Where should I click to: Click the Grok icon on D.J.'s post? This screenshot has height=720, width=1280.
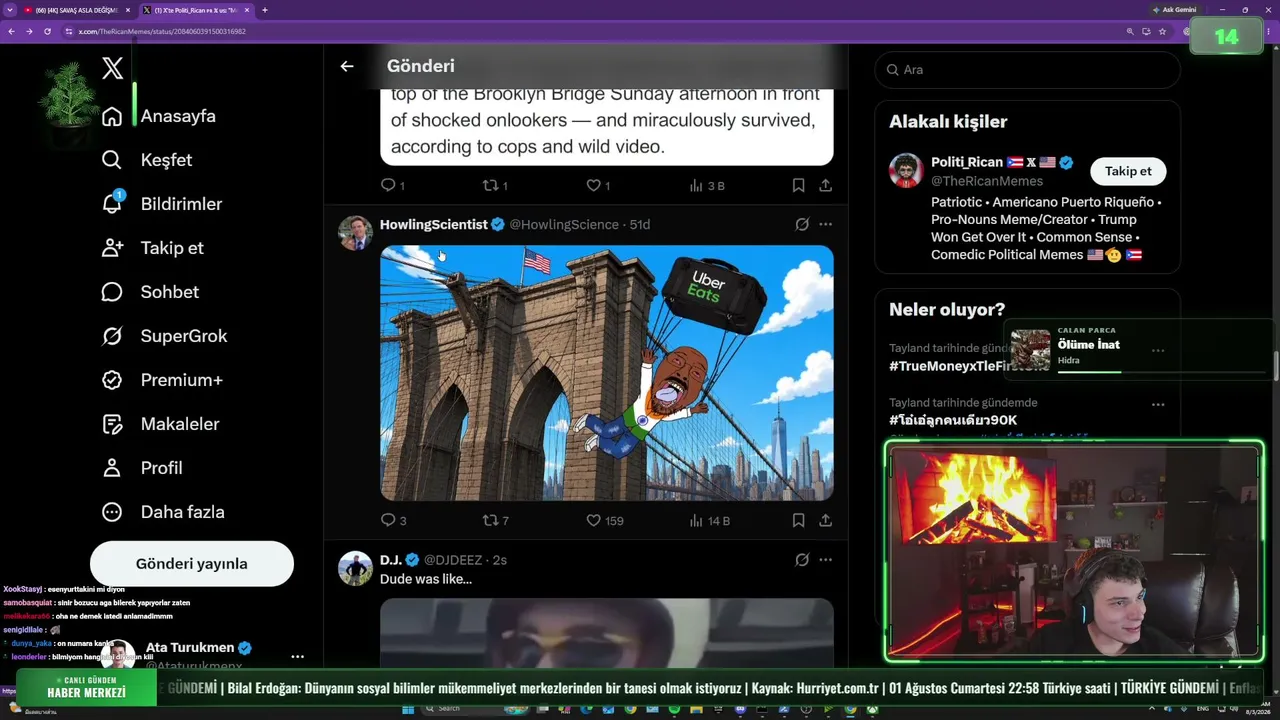[x=802, y=560]
